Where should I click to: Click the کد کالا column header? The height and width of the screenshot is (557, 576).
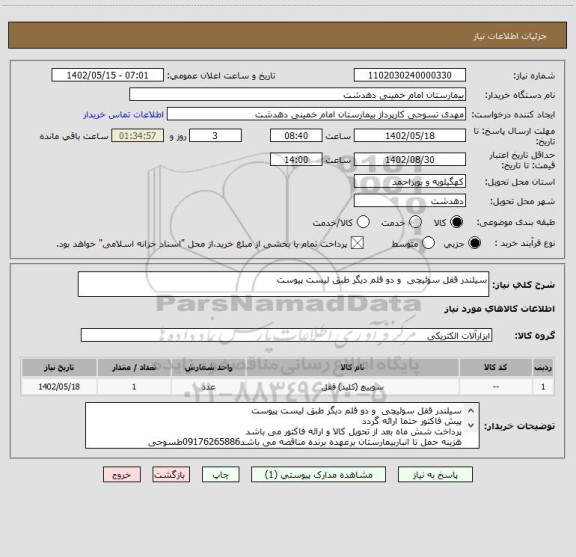(x=496, y=367)
